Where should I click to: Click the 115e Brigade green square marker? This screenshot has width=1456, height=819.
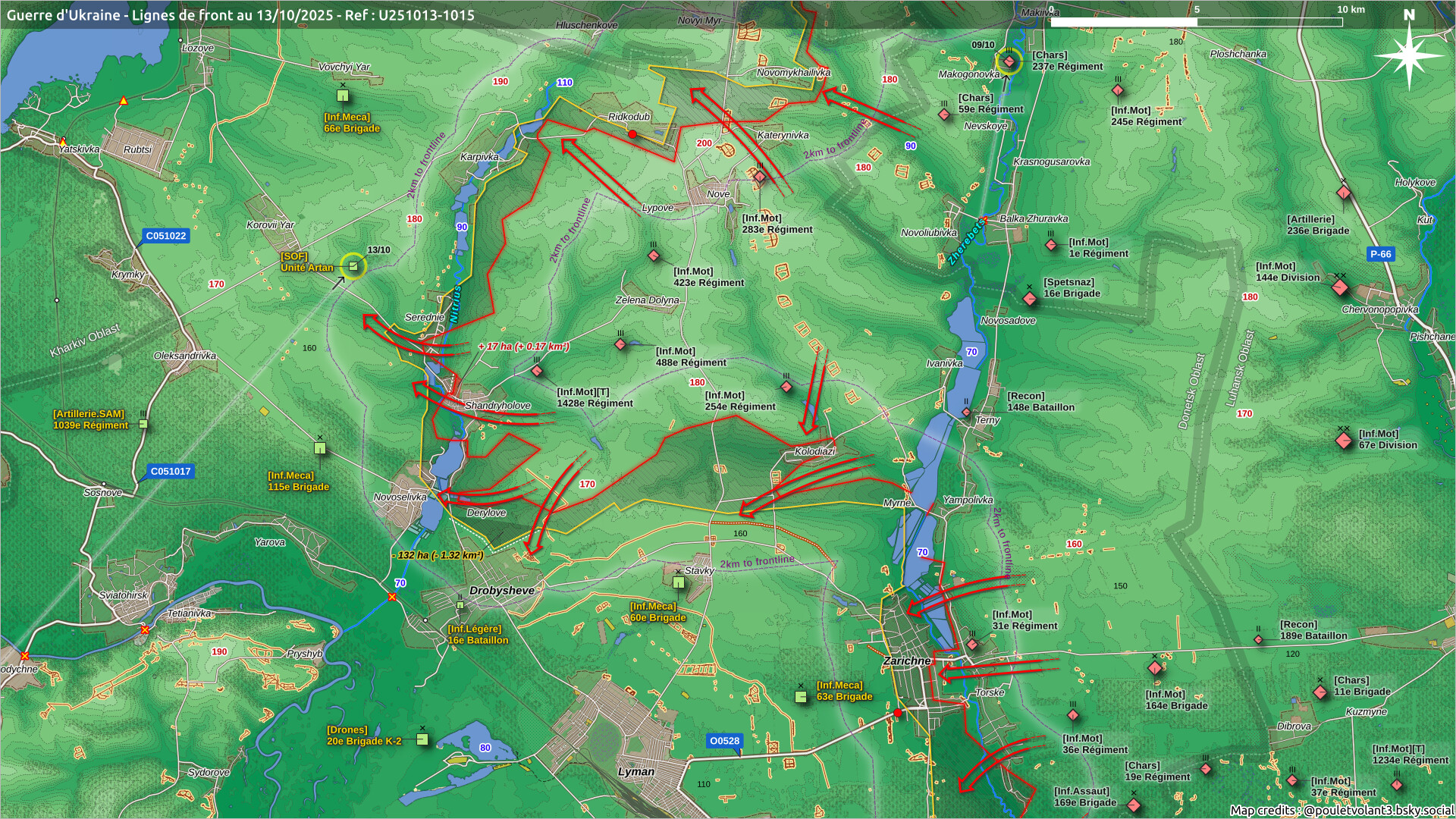320,448
